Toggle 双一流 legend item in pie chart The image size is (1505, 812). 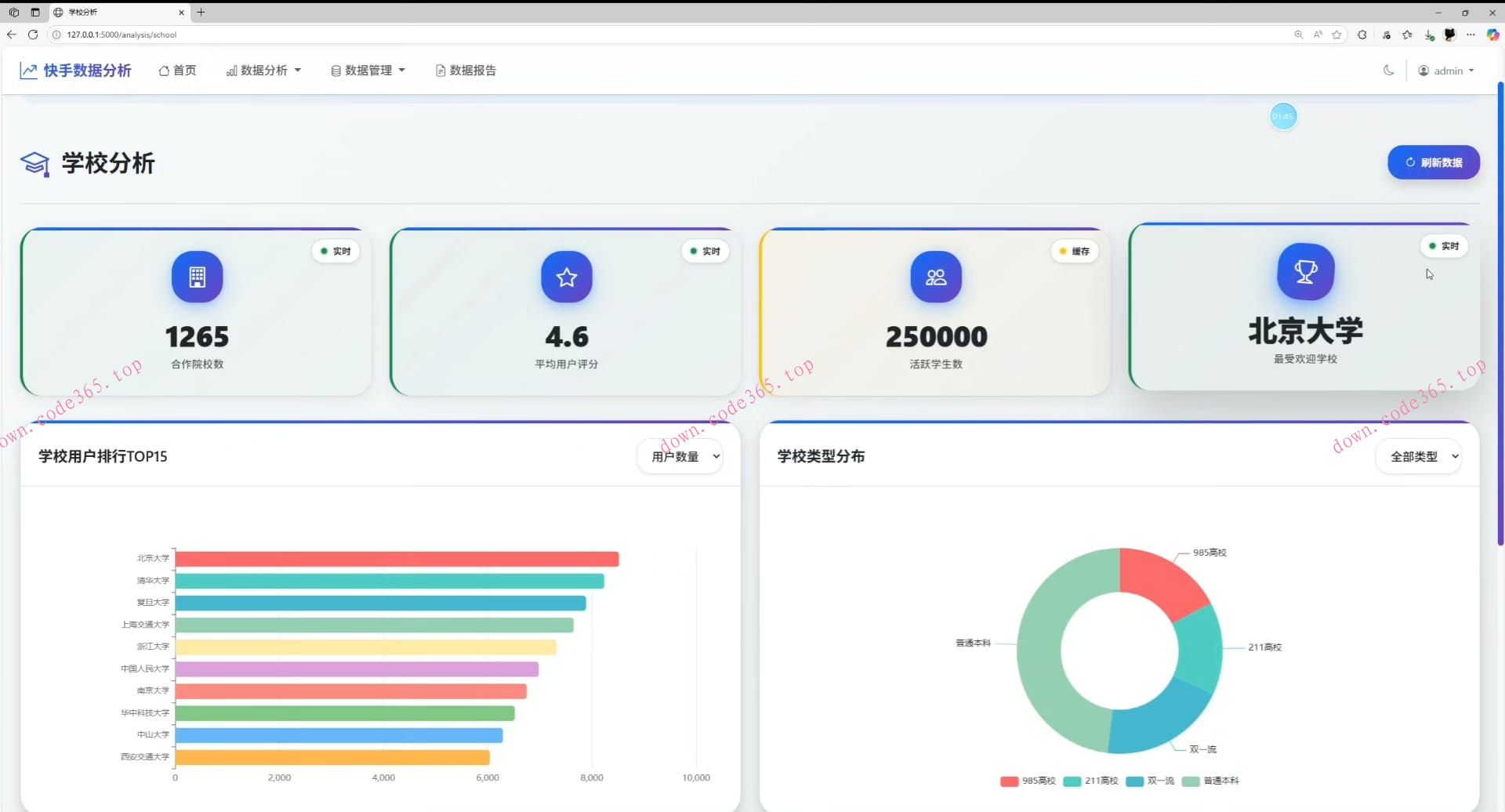[x=1150, y=781]
